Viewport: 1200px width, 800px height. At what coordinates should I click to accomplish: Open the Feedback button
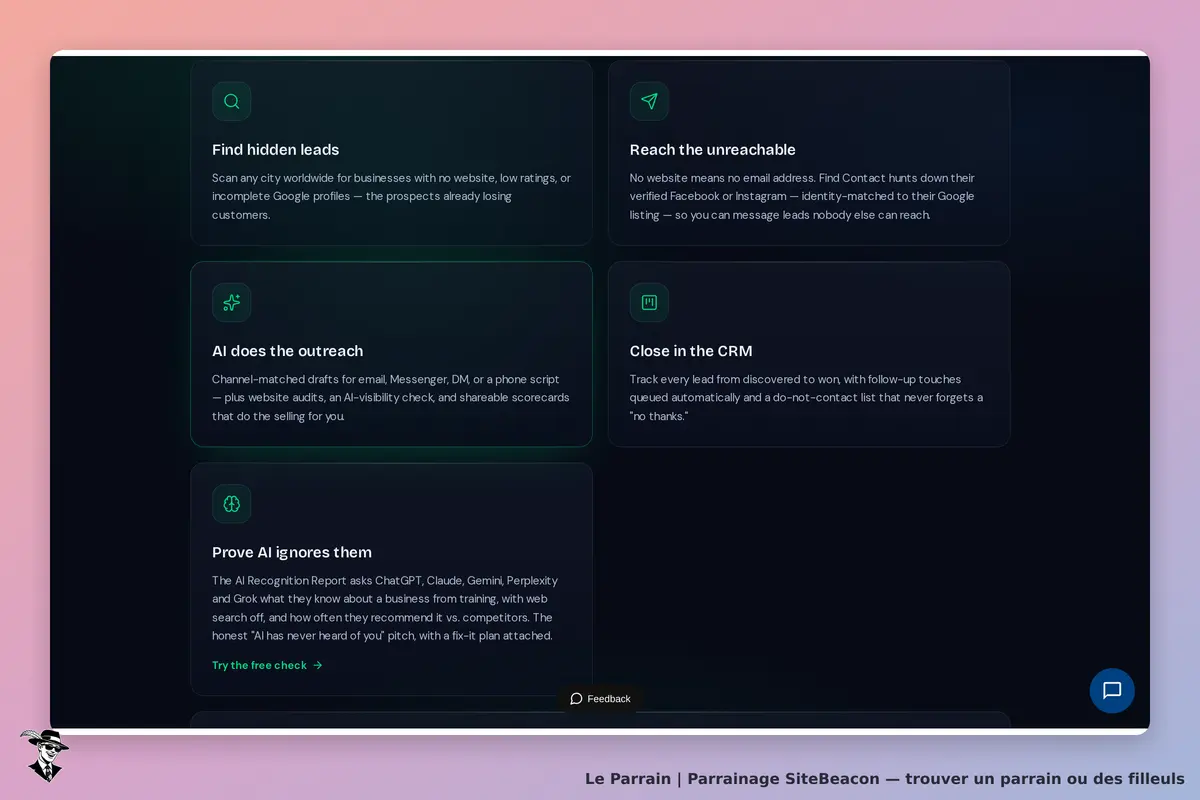click(x=600, y=699)
